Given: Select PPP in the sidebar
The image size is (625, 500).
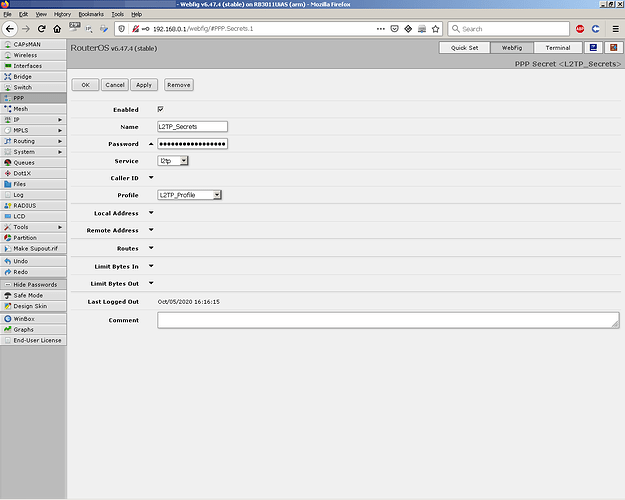Looking at the screenshot, I should pos(33,98).
